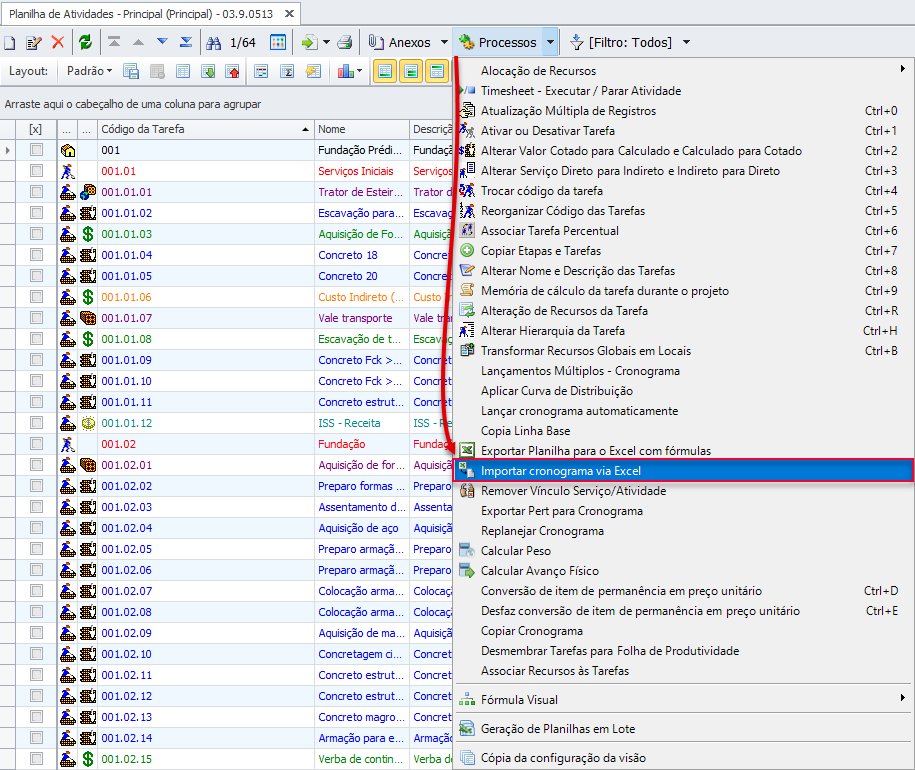
Task: Select Calcular Avanço Físico
Action: pos(683,570)
